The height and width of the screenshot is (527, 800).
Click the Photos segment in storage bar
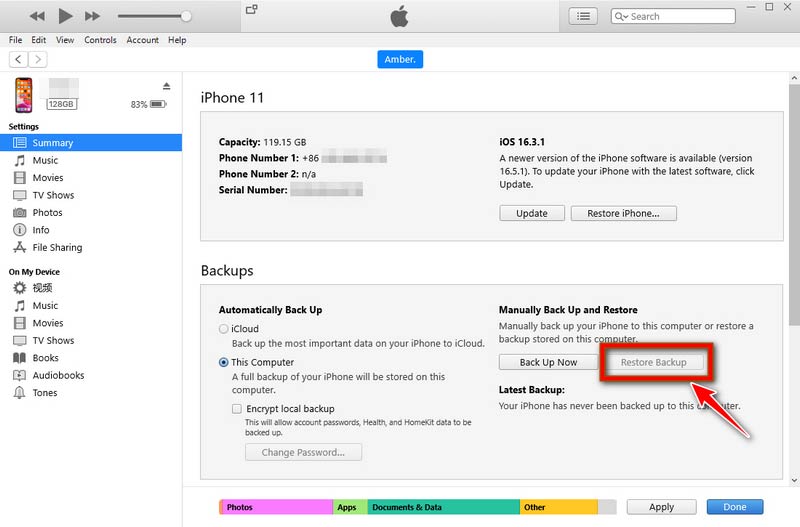[277, 507]
